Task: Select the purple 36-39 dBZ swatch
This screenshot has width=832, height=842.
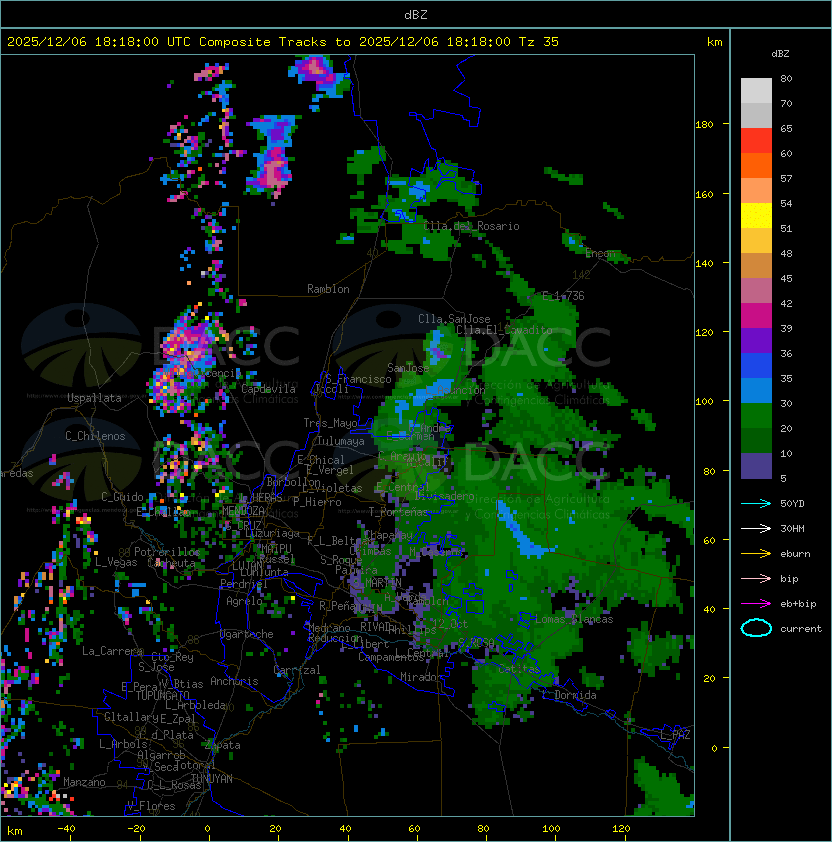Action: 756,340
